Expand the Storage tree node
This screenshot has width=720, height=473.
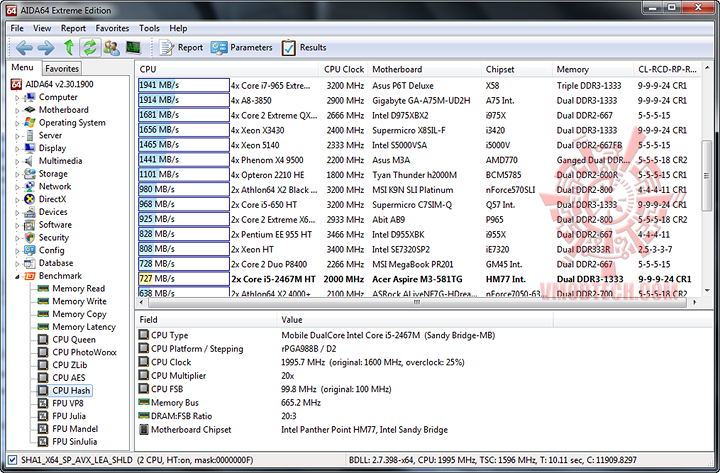(x=17, y=175)
